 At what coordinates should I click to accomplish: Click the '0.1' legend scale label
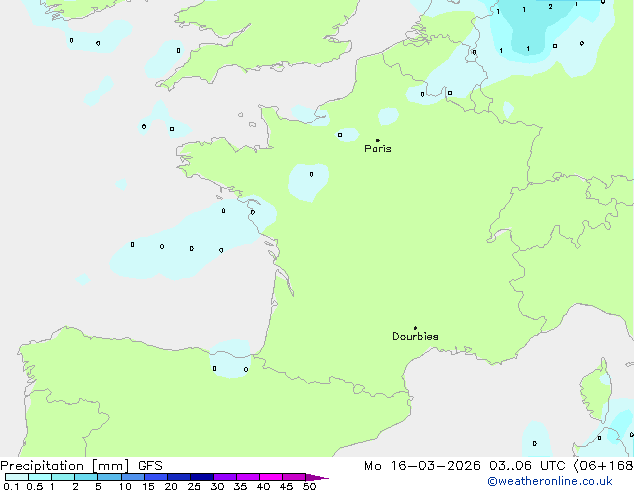coord(11,486)
